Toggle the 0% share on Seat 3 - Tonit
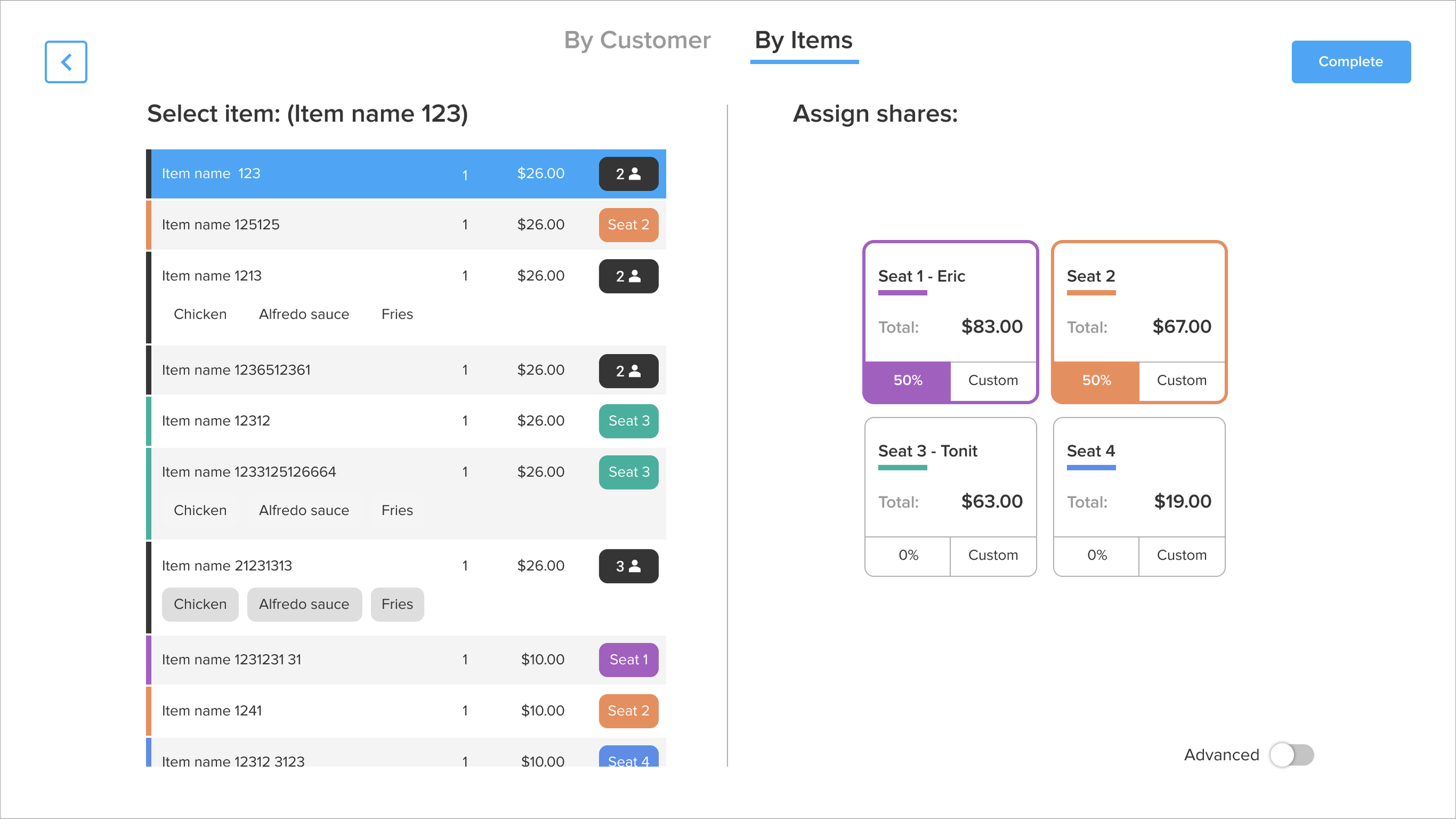The width and height of the screenshot is (1456, 819). (x=907, y=555)
